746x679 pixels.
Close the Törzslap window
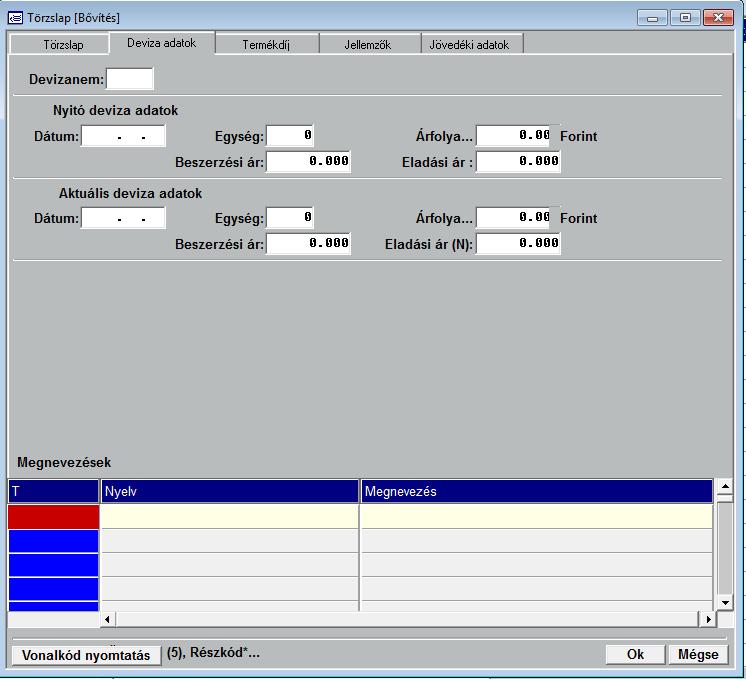click(x=718, y=18)
